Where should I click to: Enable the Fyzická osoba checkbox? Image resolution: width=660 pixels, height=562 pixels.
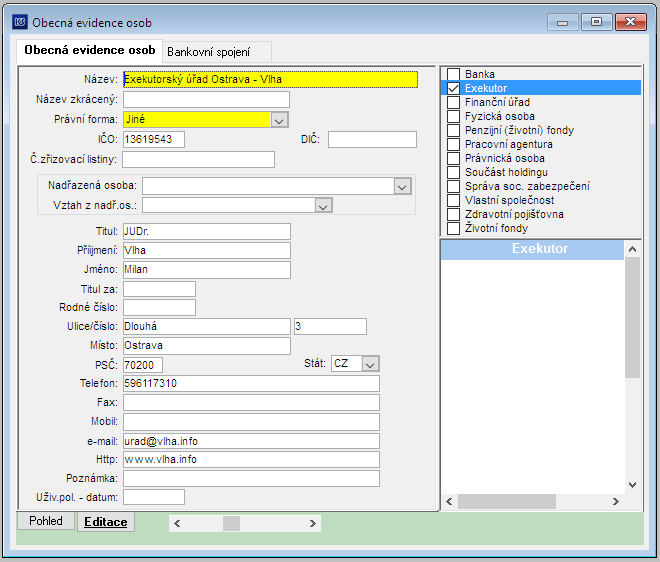coord(453,116)
